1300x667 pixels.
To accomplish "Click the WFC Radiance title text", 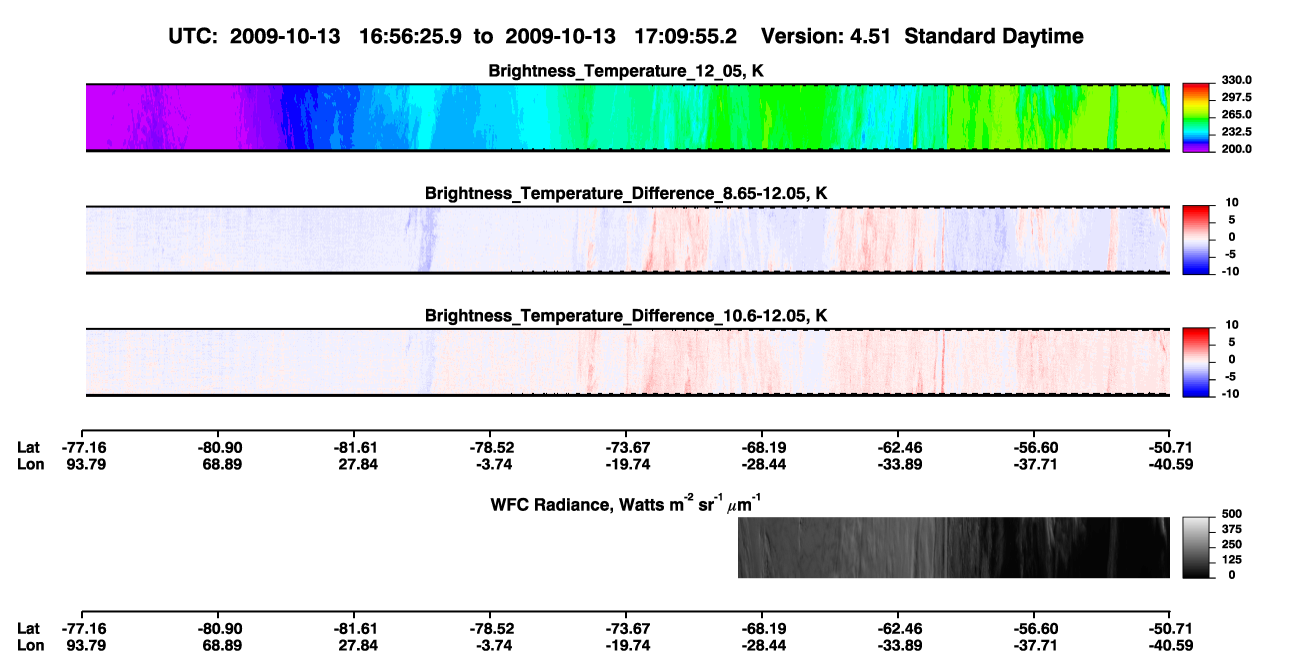I will coord(628,504).
